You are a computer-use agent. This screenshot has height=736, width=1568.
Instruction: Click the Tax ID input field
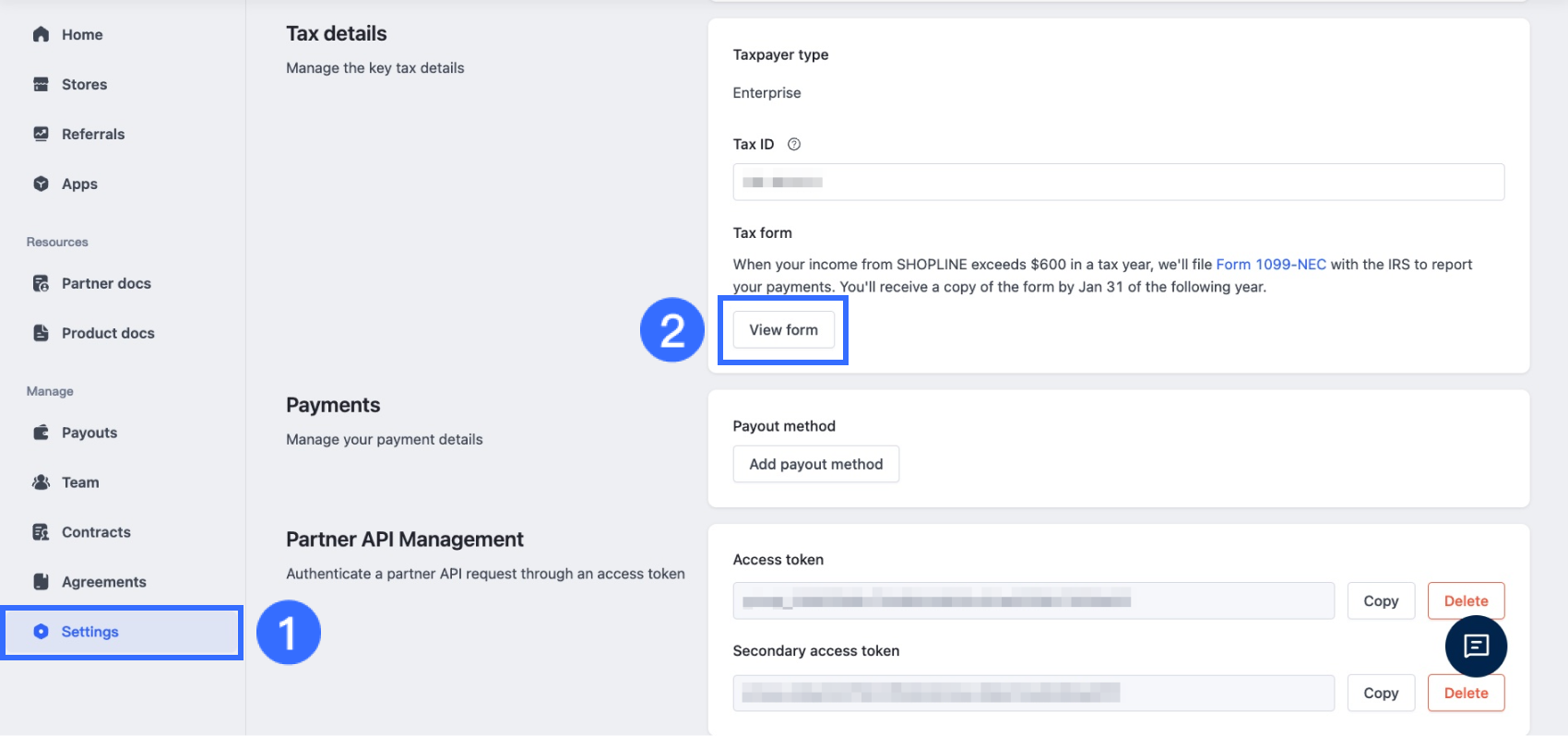coord(1118,182)
